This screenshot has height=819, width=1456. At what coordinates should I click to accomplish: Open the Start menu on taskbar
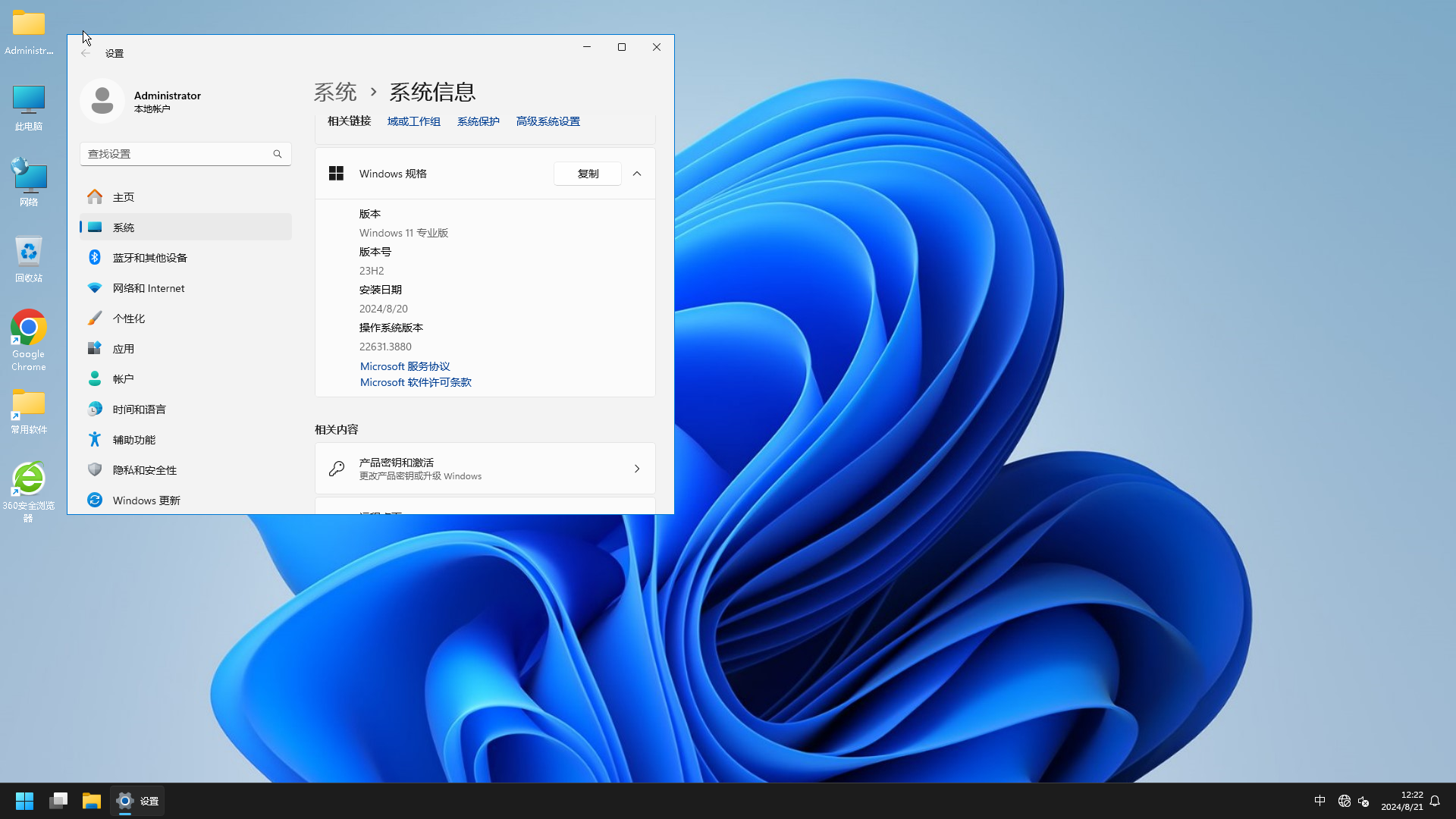click(x=24, y=801)
